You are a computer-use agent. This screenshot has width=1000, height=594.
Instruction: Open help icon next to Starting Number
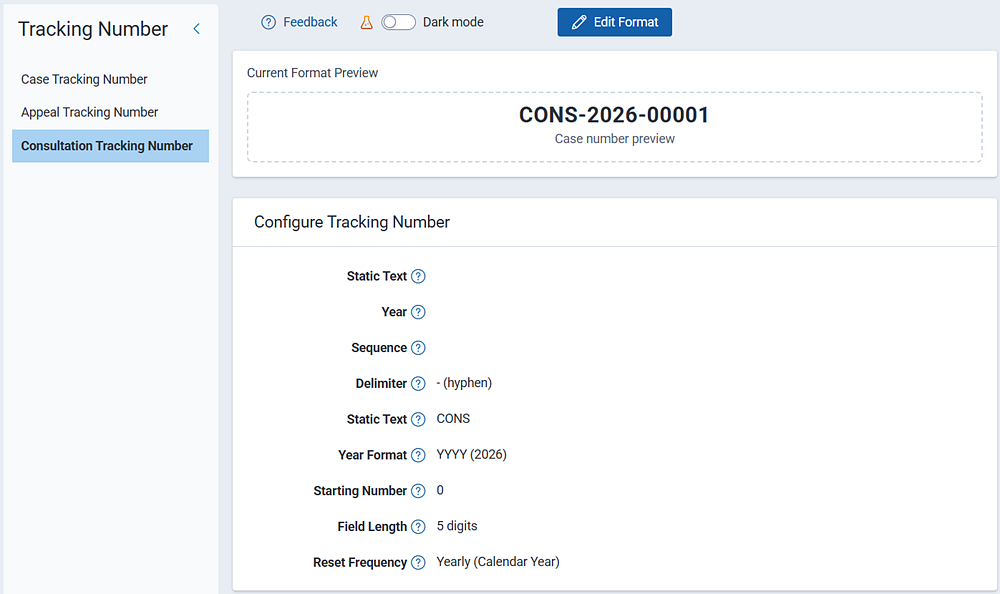tap(418, 491)
